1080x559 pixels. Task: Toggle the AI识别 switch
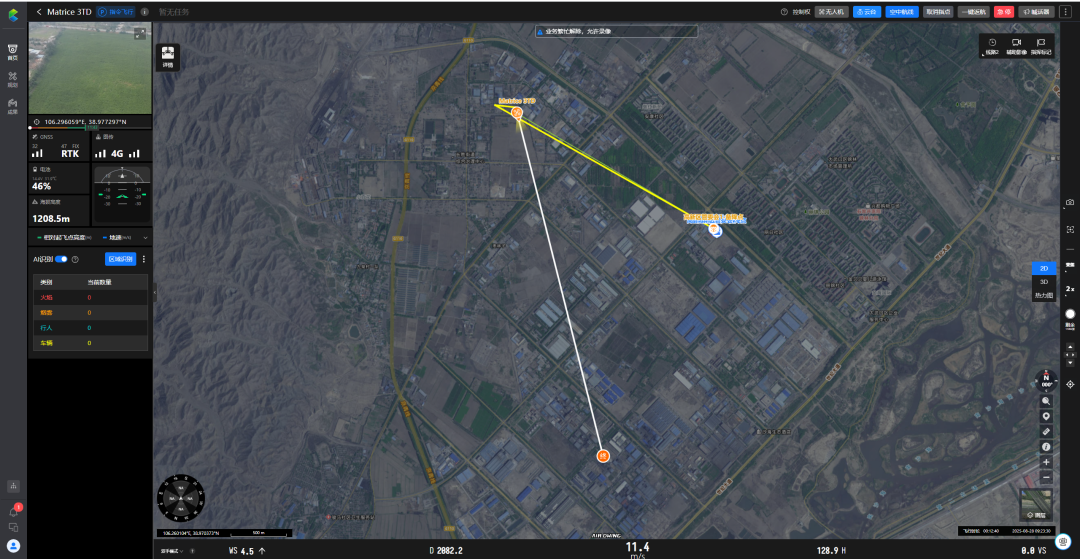point(61,260)
